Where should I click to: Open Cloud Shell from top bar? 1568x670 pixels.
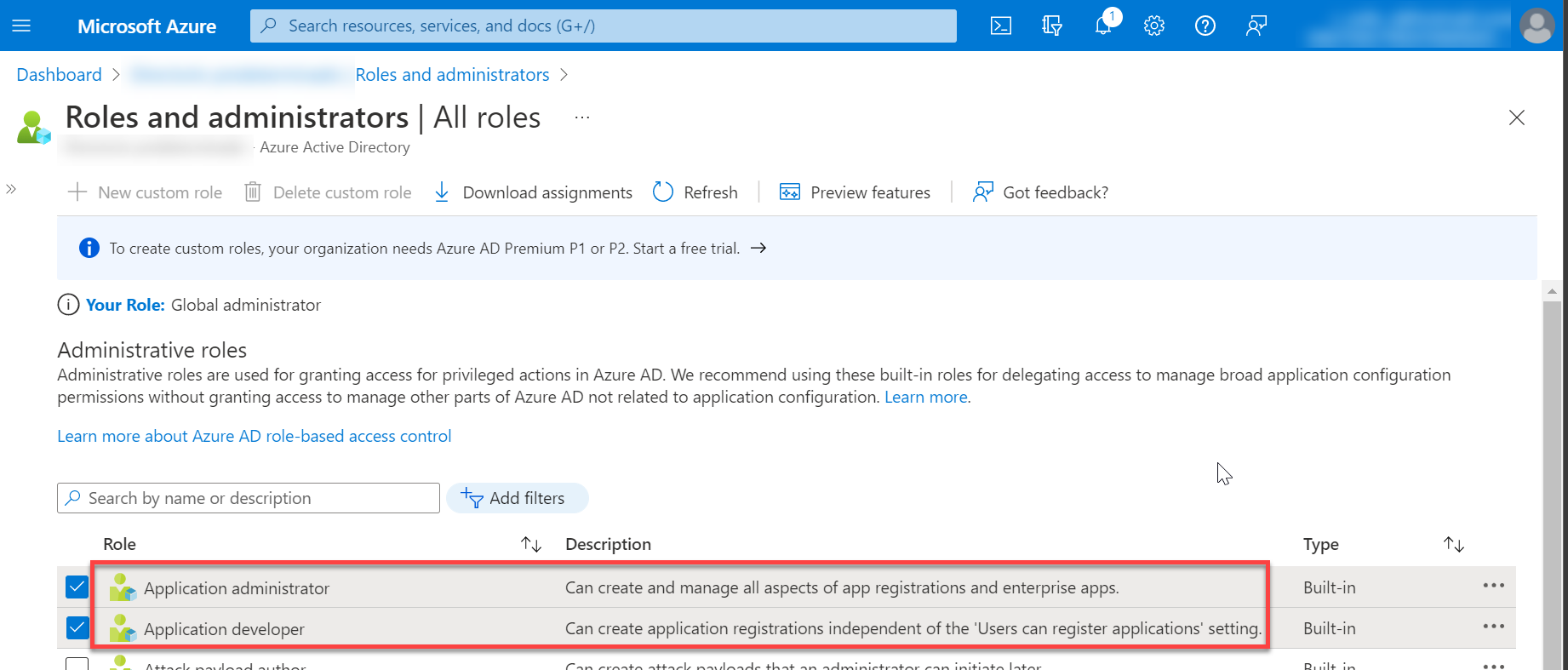(x=1001, y=26)
